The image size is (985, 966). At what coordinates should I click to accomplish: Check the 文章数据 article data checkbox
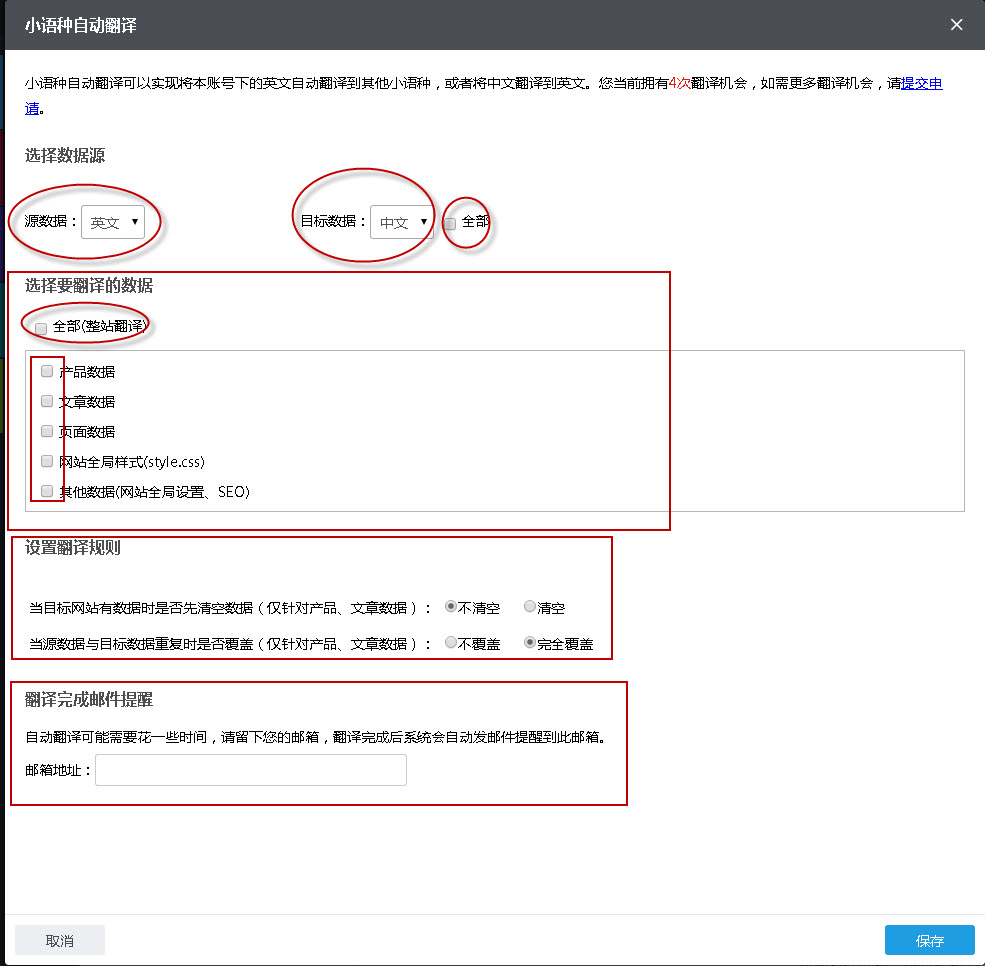click(x=46, y=400)
